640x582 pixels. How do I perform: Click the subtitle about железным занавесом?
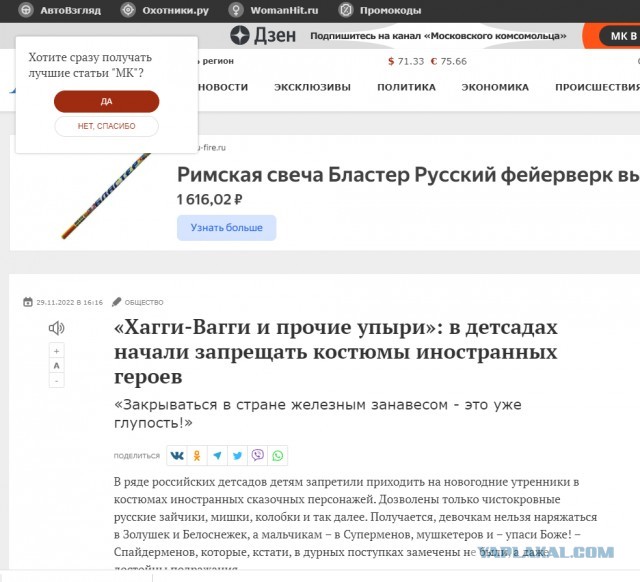coord(318,413)
